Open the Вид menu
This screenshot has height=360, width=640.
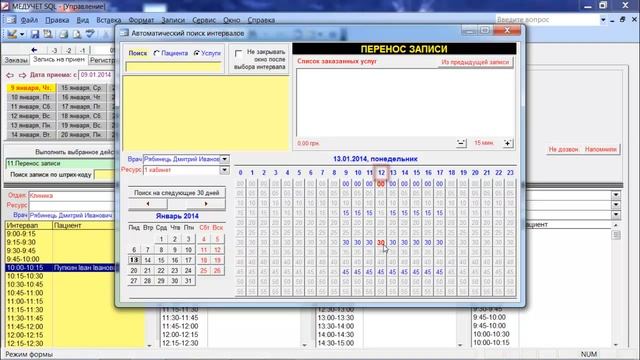[x=82, y=20]
